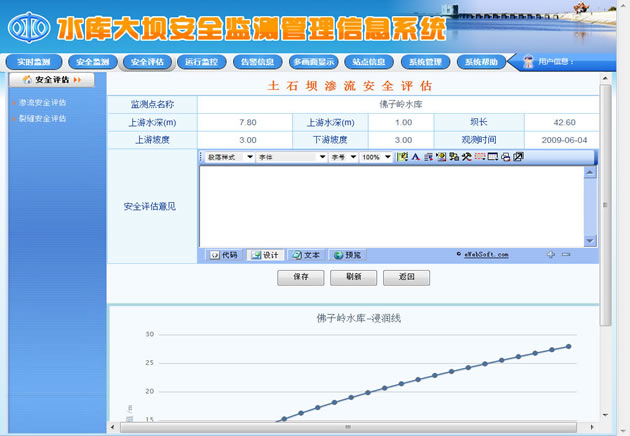Click the 上游坡度 value 3.00
Viewport: 630px width, 436px height.
[248, 140]
